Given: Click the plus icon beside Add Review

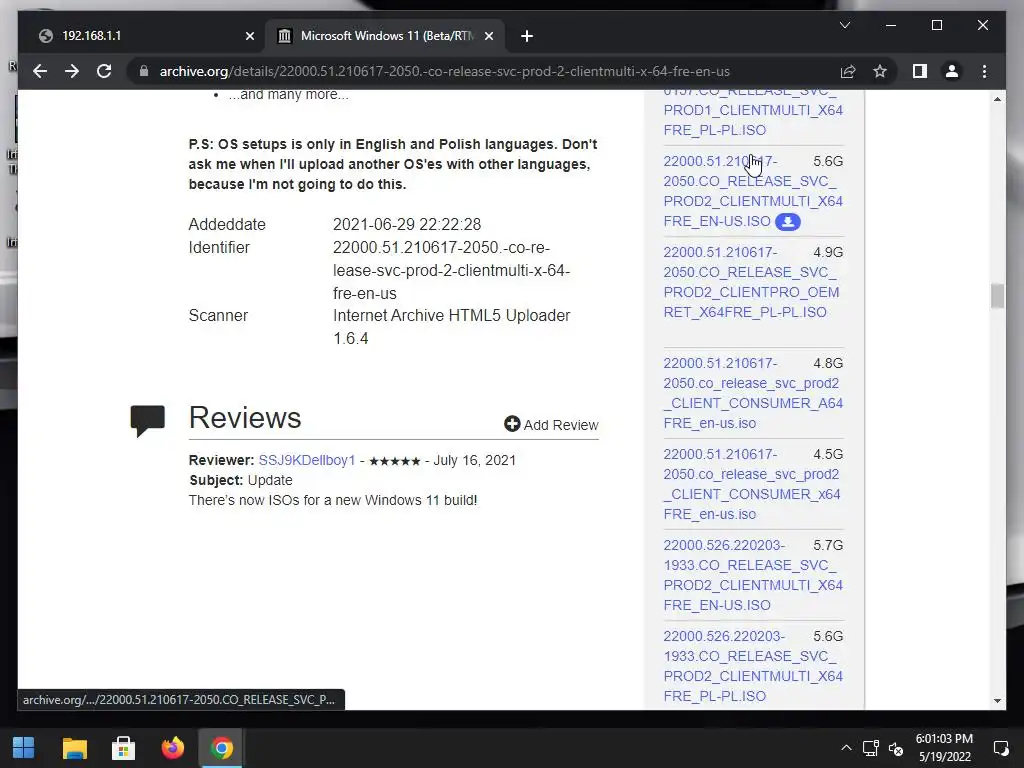Looking at the screenshot, I should click(512, 424).
